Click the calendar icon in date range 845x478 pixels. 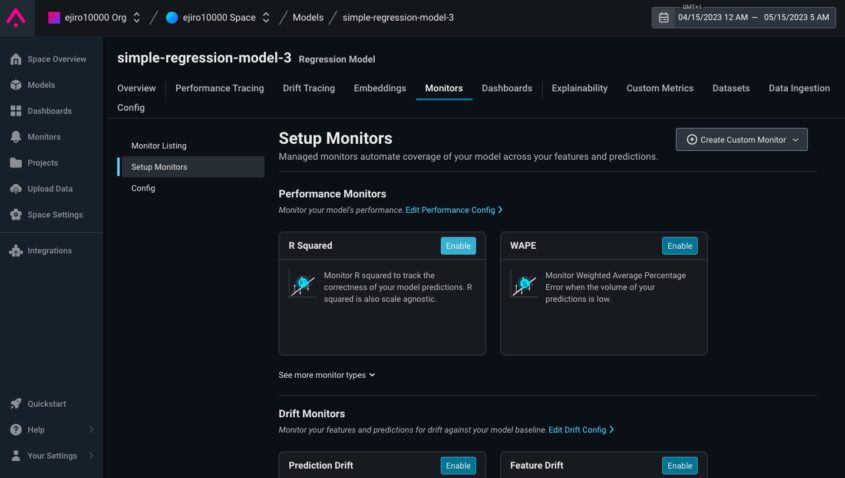(x=664, y=17)
